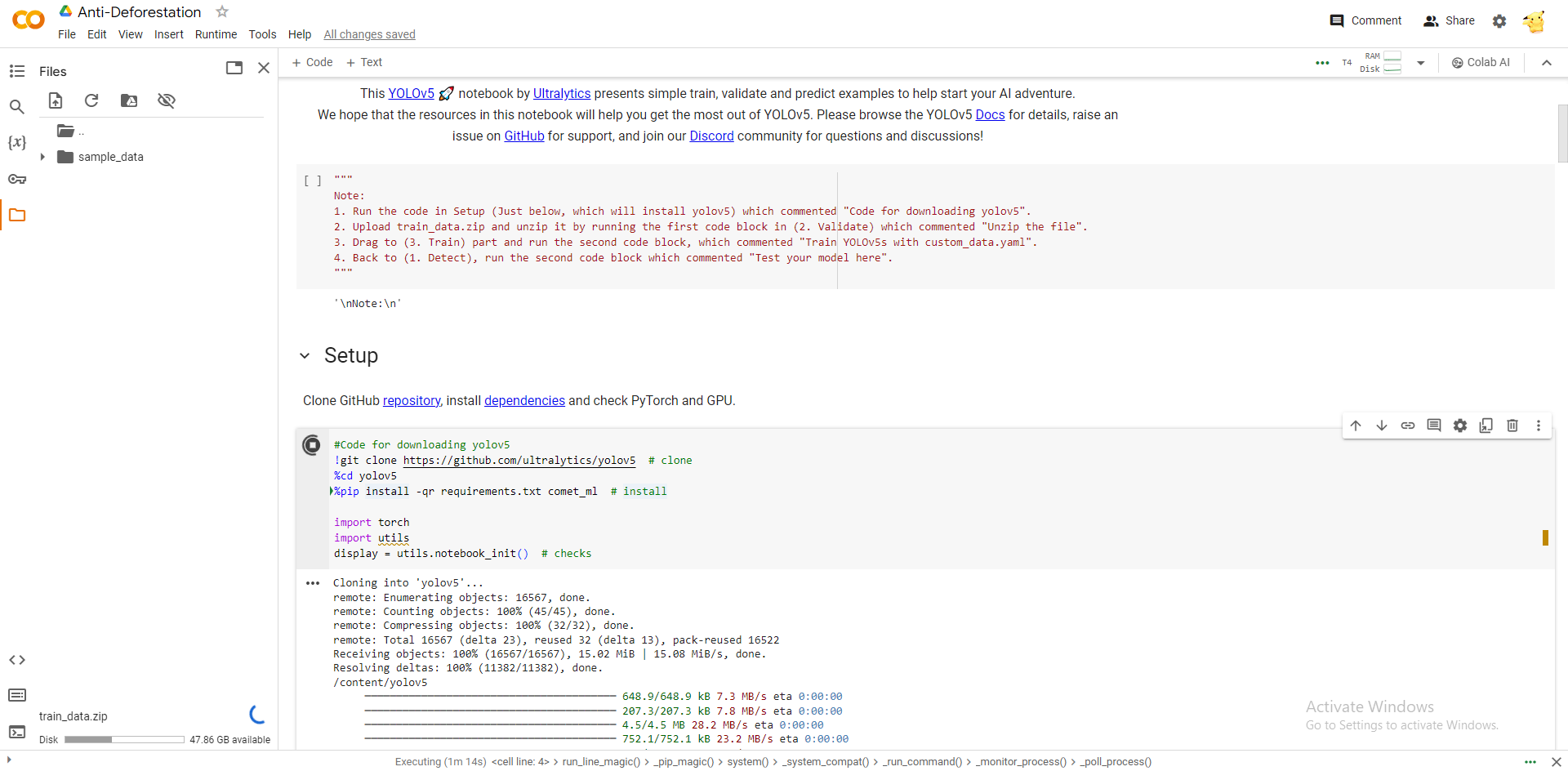Open the github.com/ultralytics/yolov5 URL
Viewport: 1568px width, 771px height.
click(x=519, y=461)
